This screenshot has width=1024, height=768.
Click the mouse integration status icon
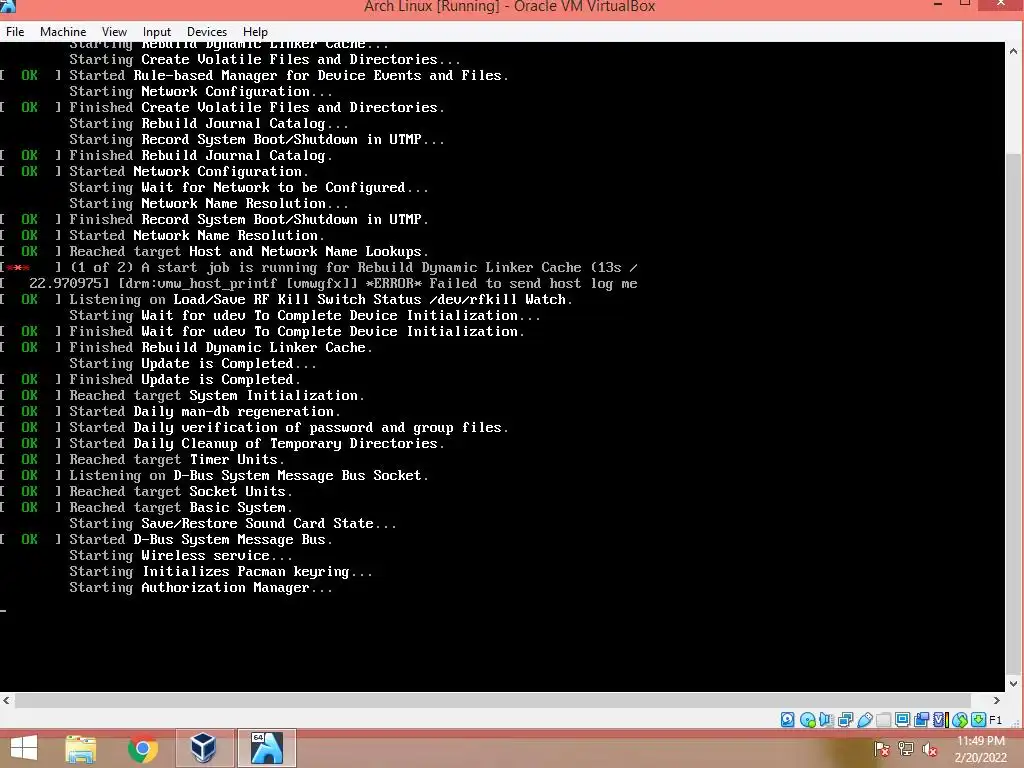959,720
